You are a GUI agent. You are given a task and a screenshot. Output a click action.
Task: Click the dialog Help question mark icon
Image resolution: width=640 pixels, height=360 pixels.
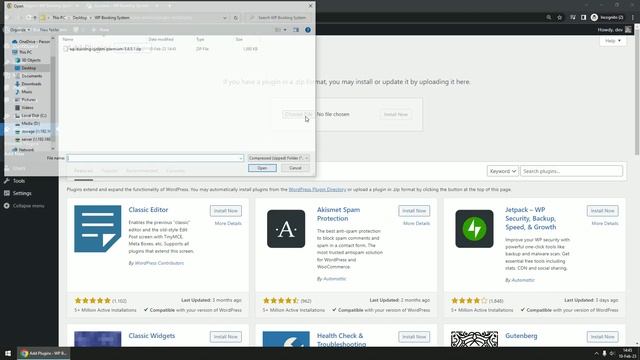point(308,30)
